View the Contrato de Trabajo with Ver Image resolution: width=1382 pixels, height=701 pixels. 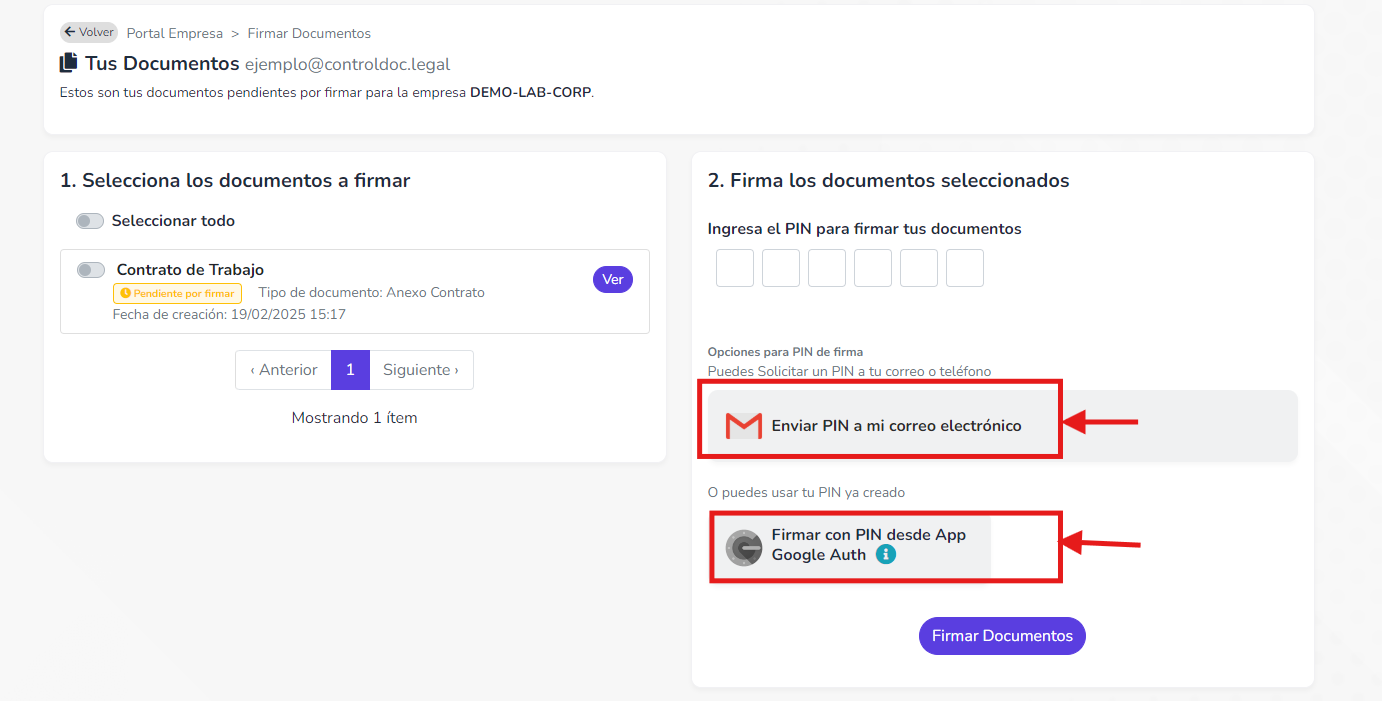(x=613, y=280)
